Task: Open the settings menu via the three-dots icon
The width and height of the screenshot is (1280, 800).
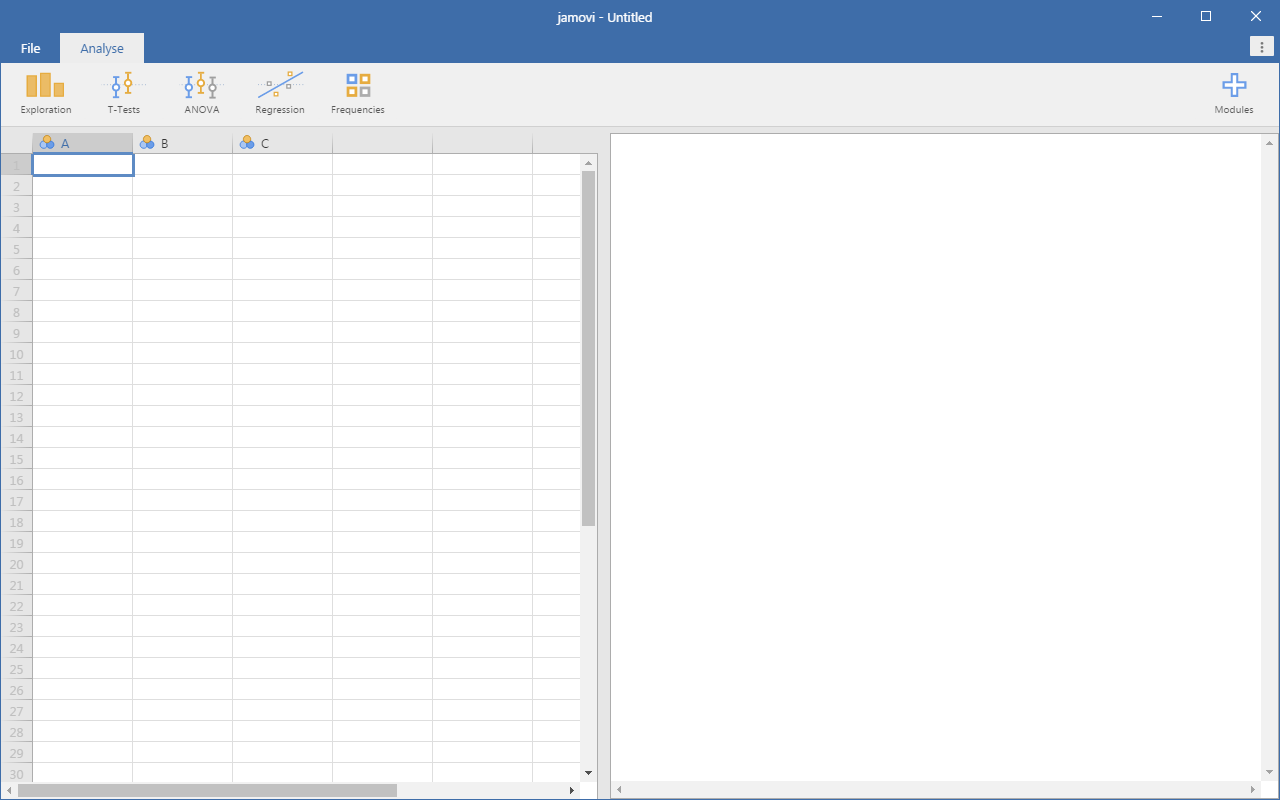Action: coord(1261,46)
